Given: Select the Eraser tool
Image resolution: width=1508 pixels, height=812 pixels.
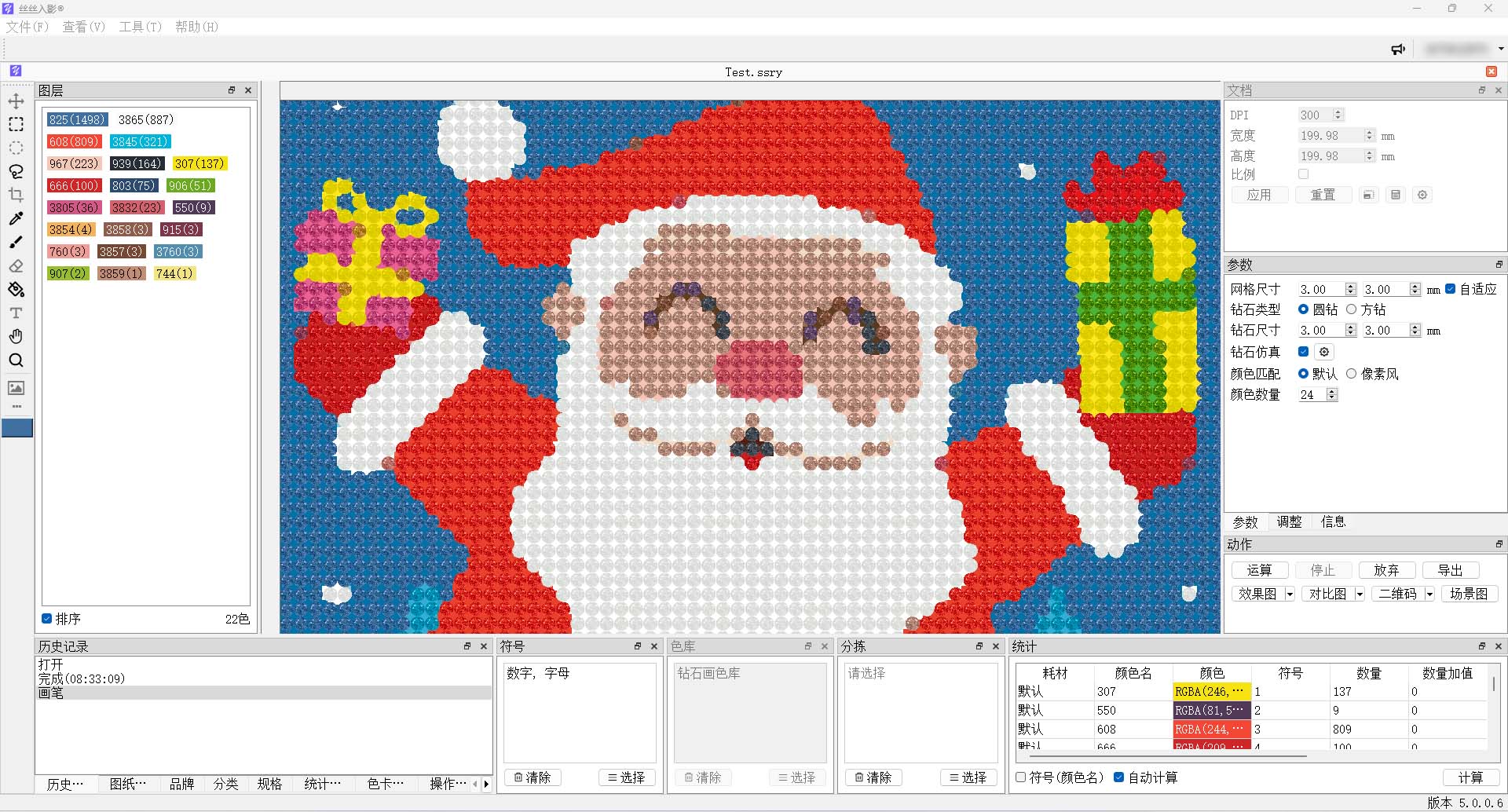Looking at the screenshot, I should (x=16, y=266).
